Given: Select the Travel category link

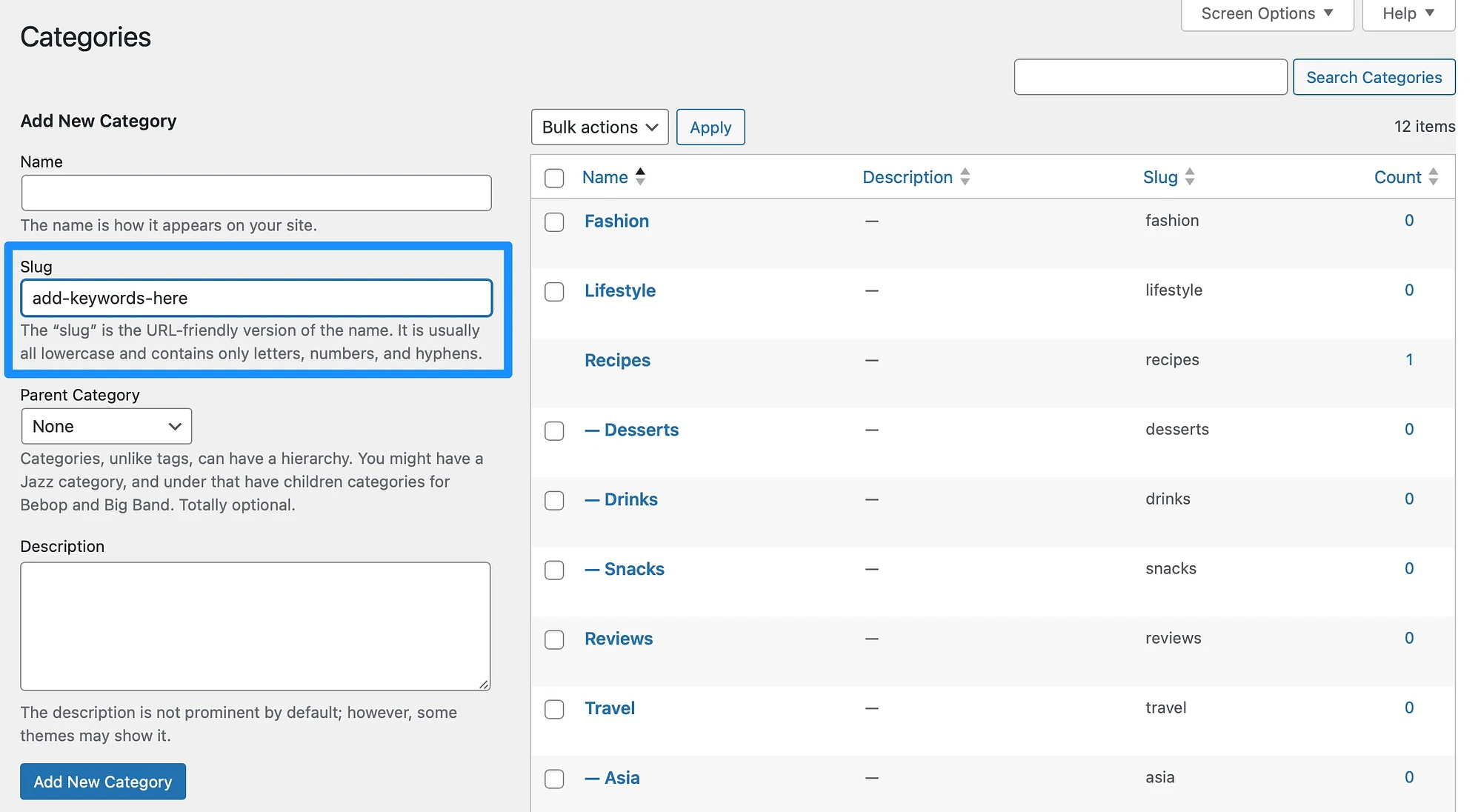Looking at the screenshot, I should coord(610,707).
